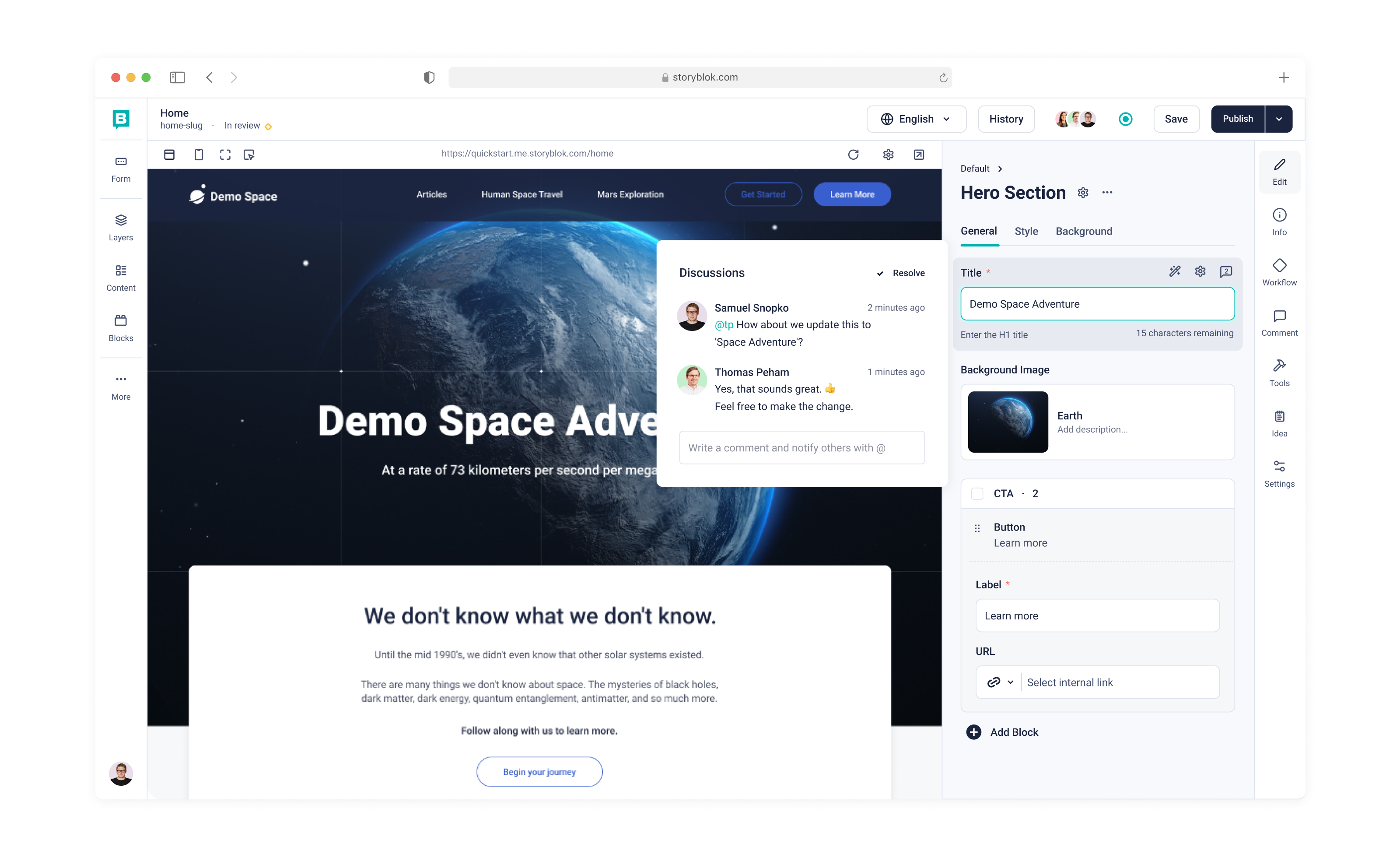Toggle the green live status indicator
The height and width of the screenshot is (858, 1400).
[1125, 119]
